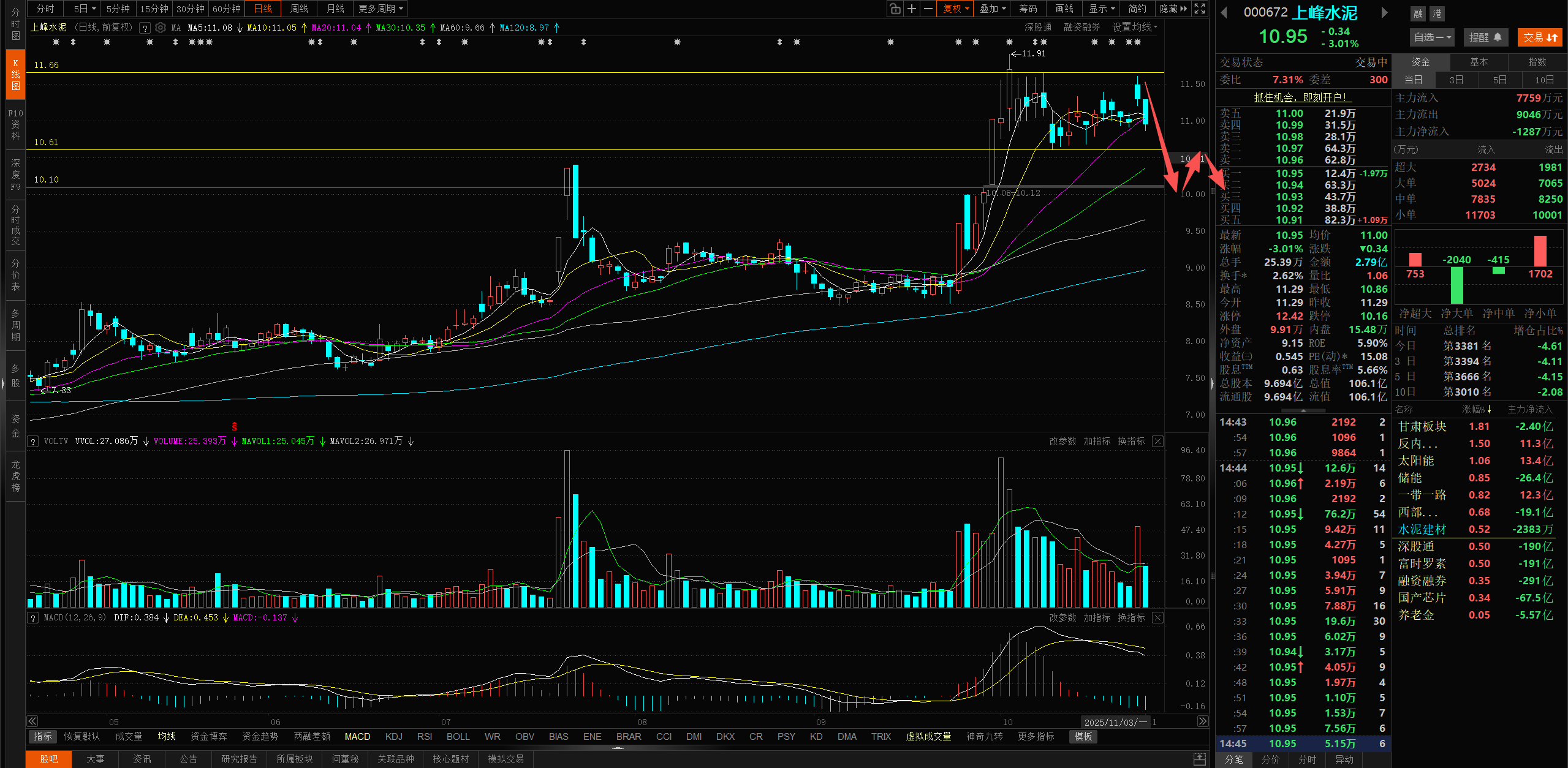Click the lock chart icon
The height and width of the screenshot is (768, 1568).
[x=895, y=9]
